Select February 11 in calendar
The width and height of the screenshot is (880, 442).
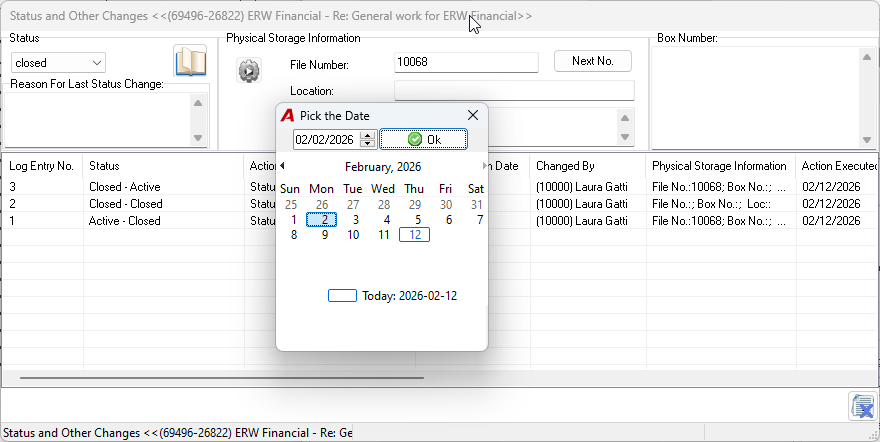pyautogui.click(x=383, y=235)
